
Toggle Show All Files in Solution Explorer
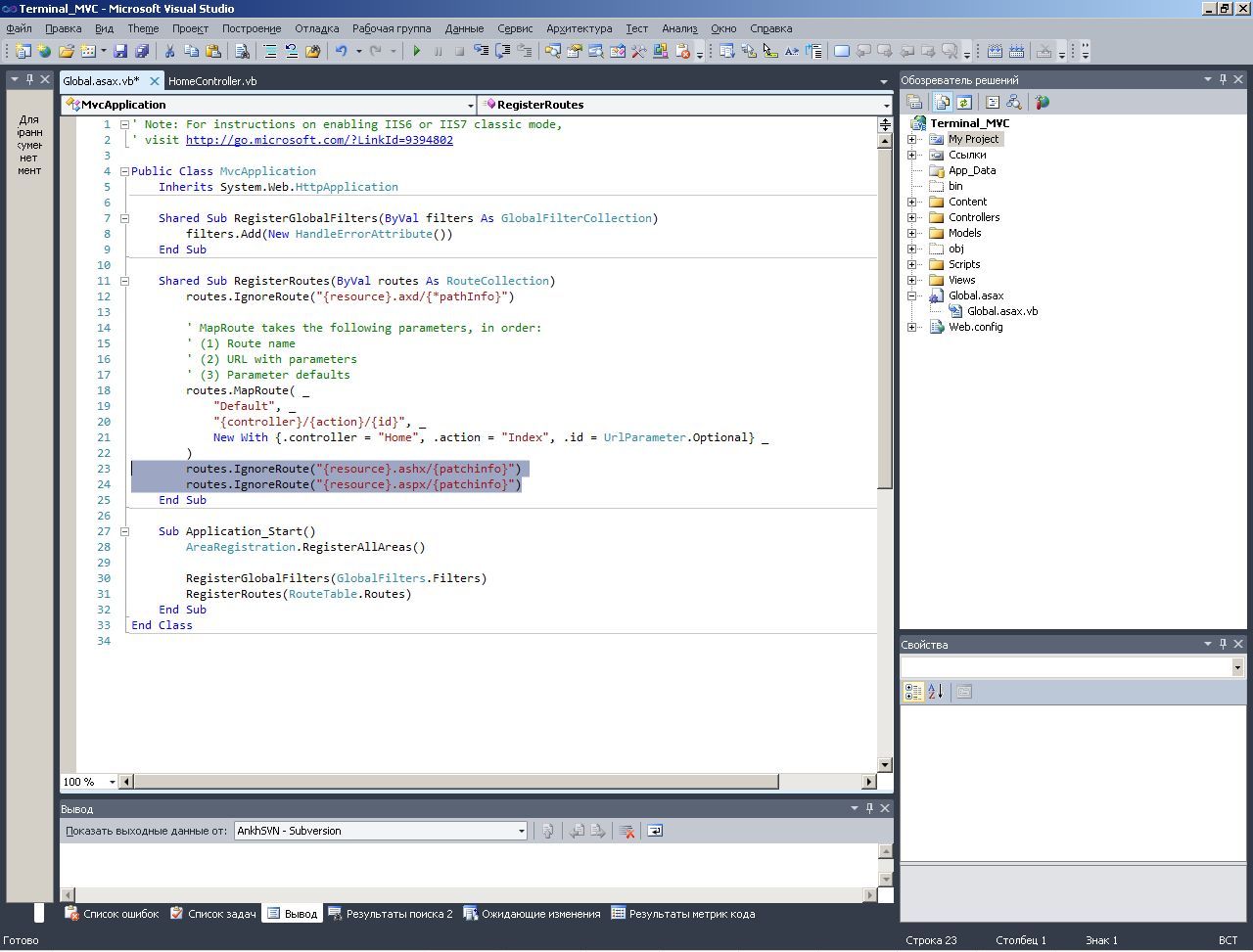942,102
